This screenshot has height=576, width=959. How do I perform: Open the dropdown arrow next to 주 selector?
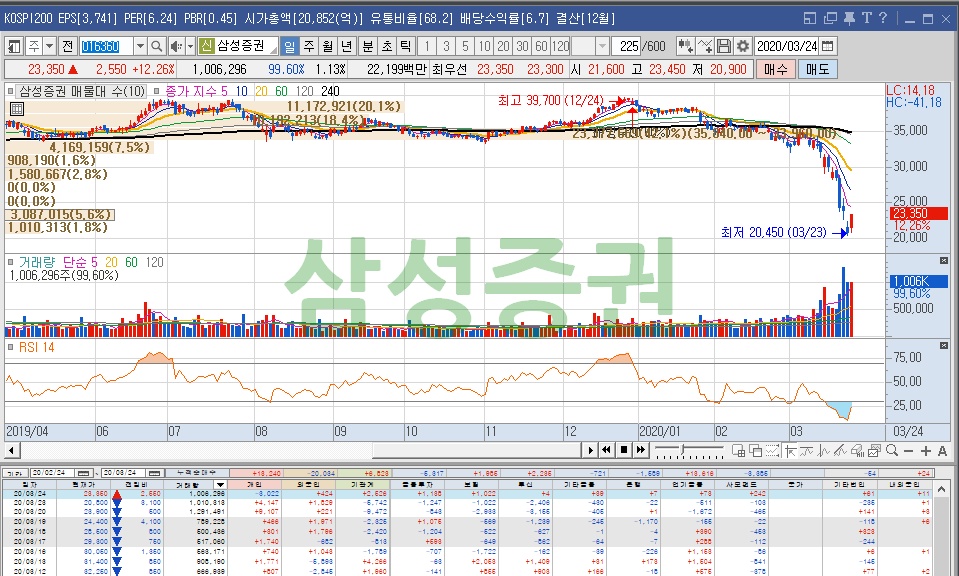(x=50, y=46)
